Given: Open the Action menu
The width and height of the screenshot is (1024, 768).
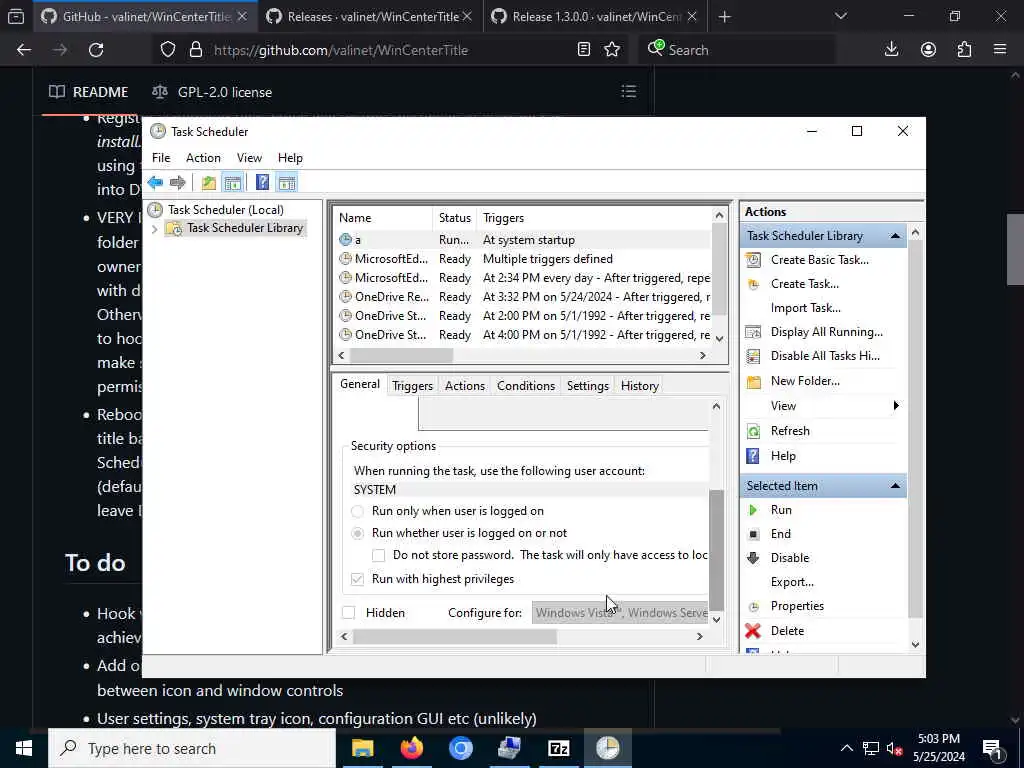Looking at the screenshot, I should [x=203, y=158].
